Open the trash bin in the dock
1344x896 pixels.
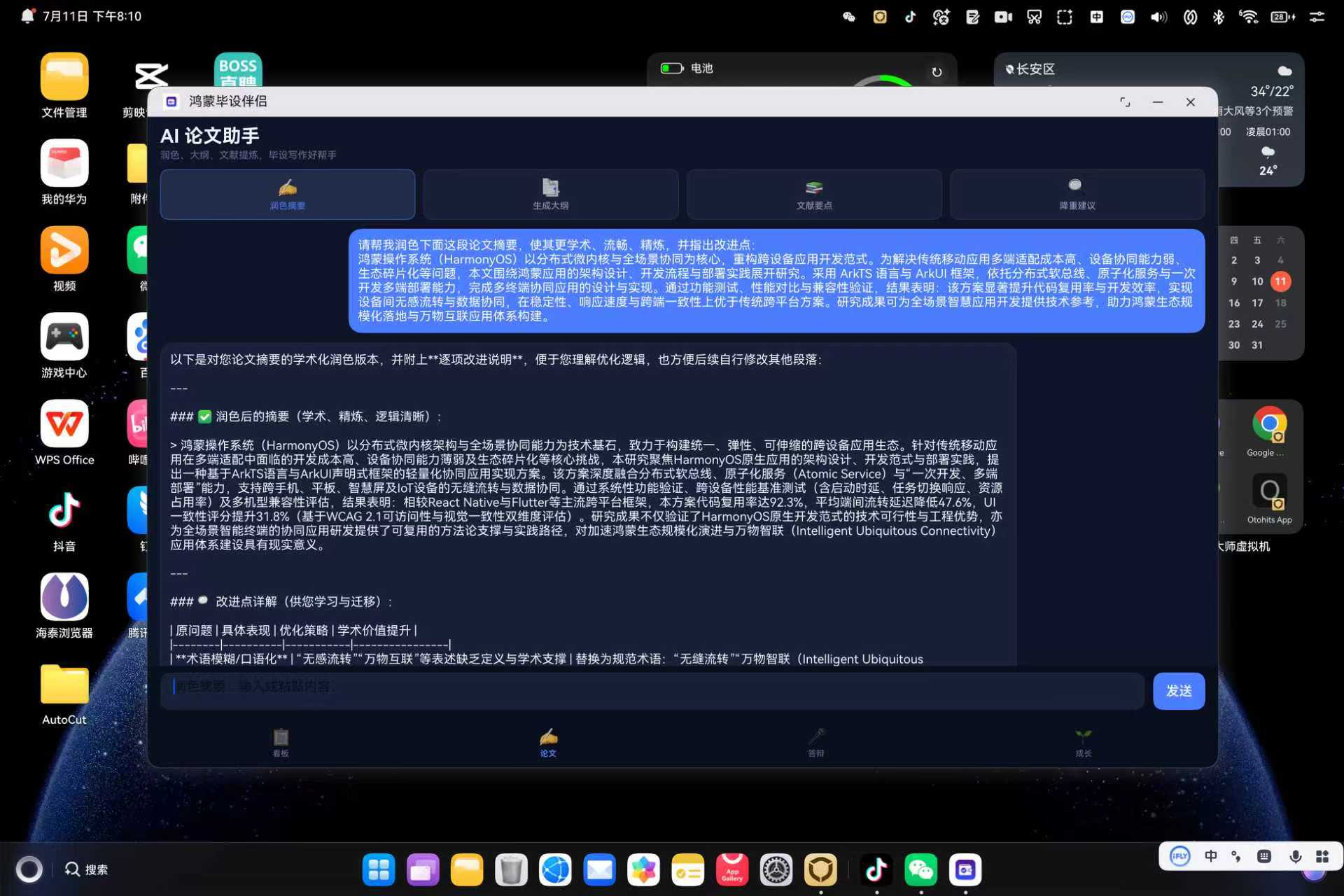coord(511,870)
